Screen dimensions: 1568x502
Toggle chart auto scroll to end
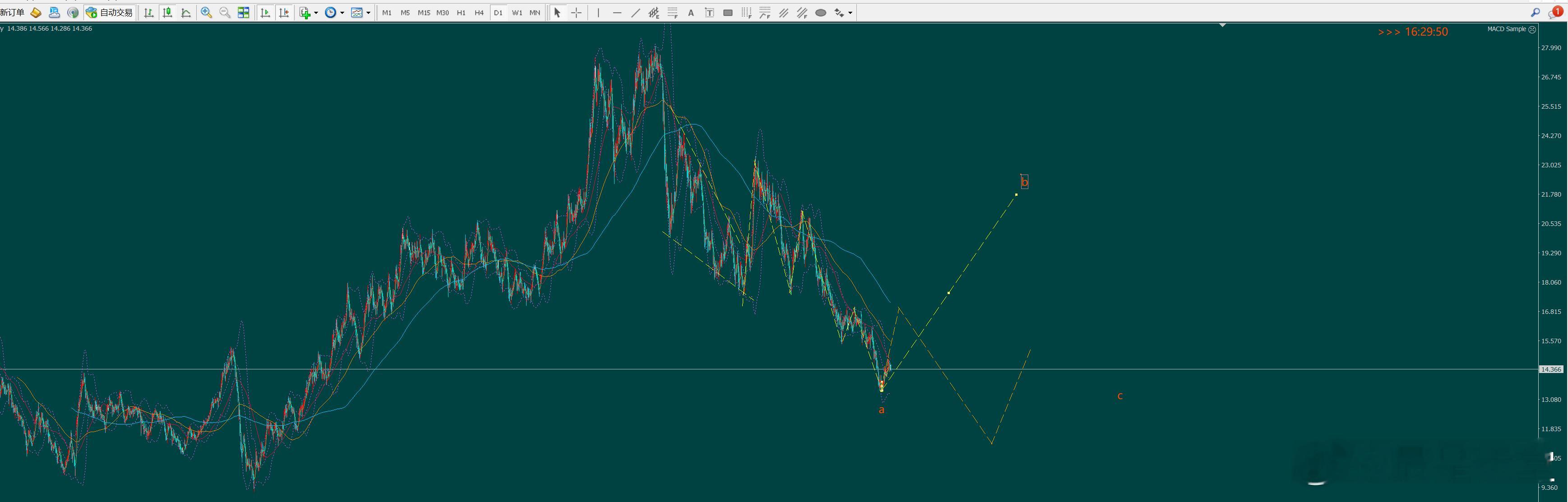click(x=265, y=12)
